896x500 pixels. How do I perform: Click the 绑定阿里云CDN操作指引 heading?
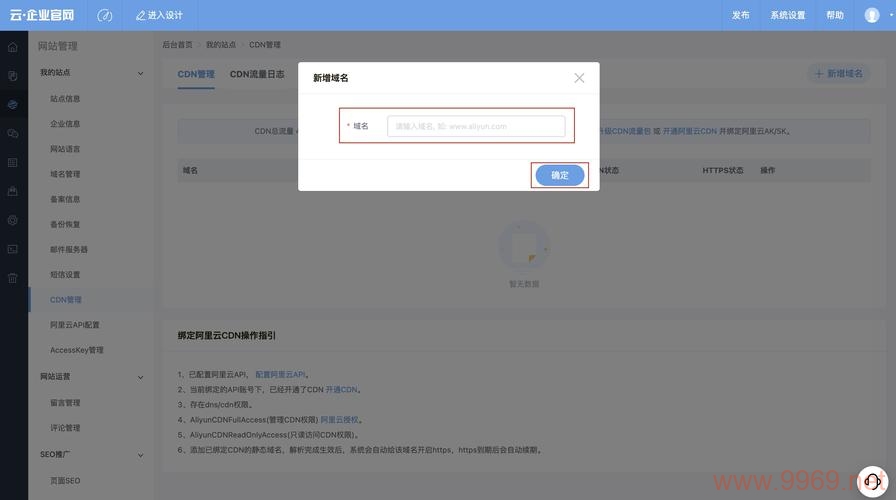tap(227, 335)
